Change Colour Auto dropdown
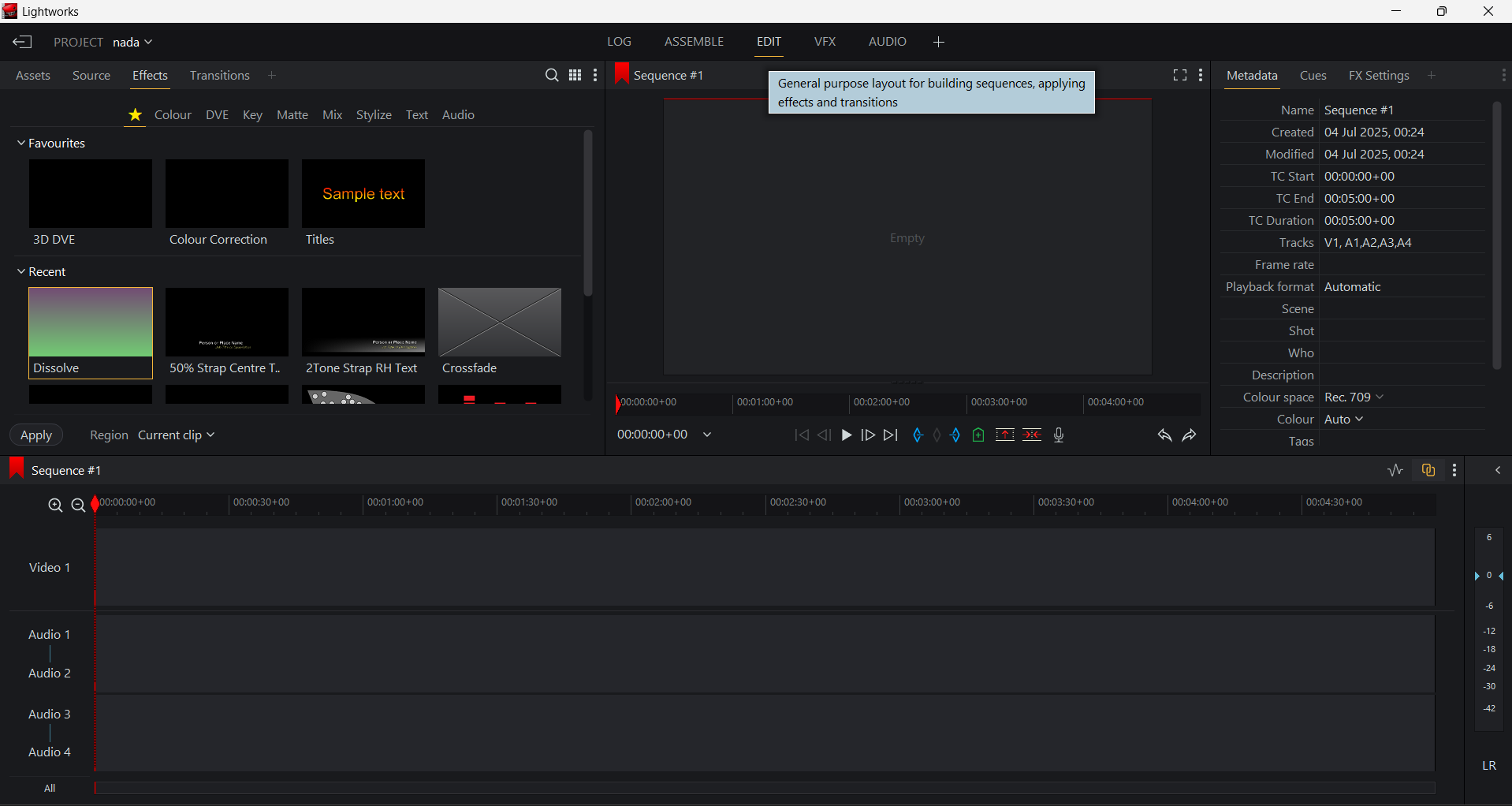 click(1344, 420)
